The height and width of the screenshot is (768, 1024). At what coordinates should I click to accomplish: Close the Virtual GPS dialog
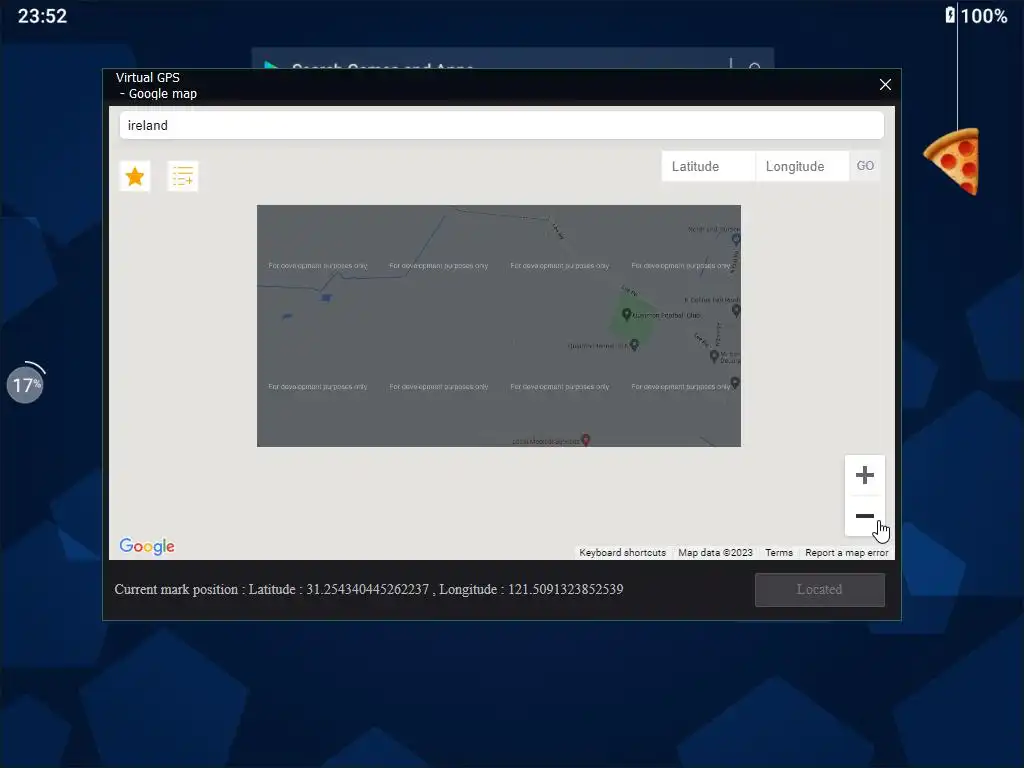885,85
